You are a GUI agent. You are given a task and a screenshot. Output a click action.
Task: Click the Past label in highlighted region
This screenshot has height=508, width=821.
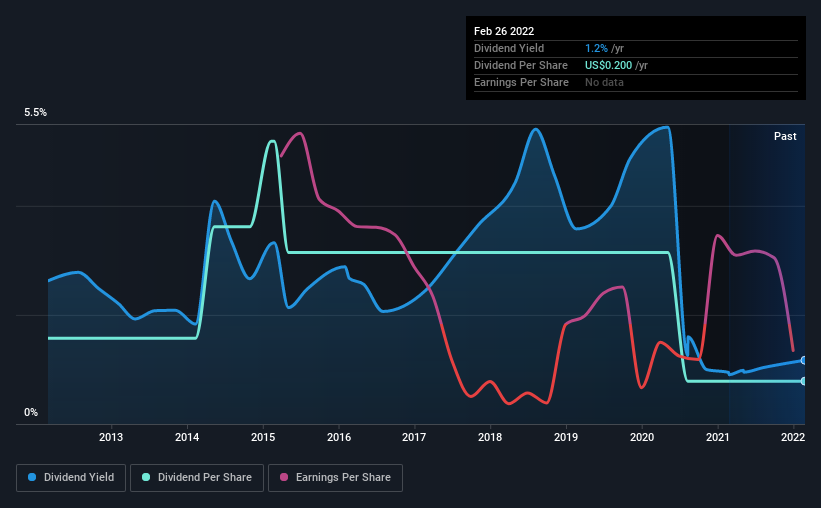(x=785, y=136)
